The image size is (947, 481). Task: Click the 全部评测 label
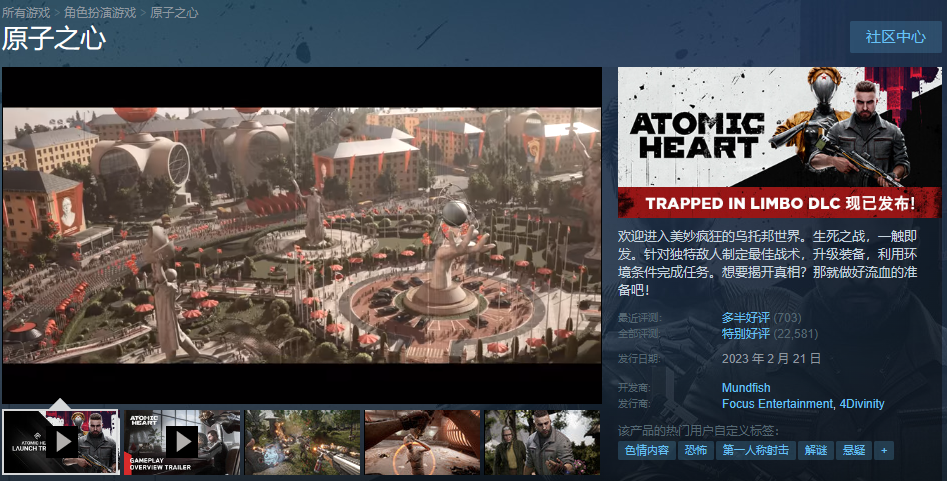(x=640, y=334)
